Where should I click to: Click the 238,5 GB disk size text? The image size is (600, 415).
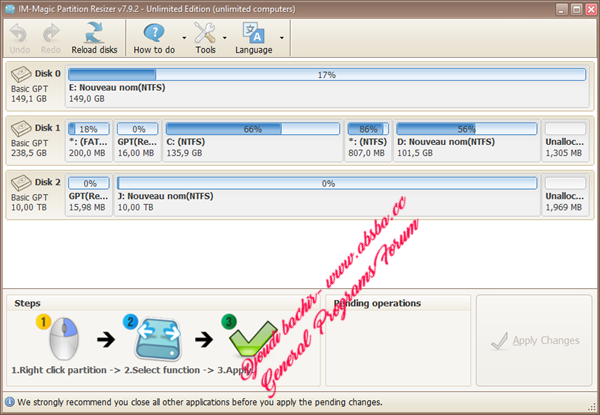click(29, 153)
